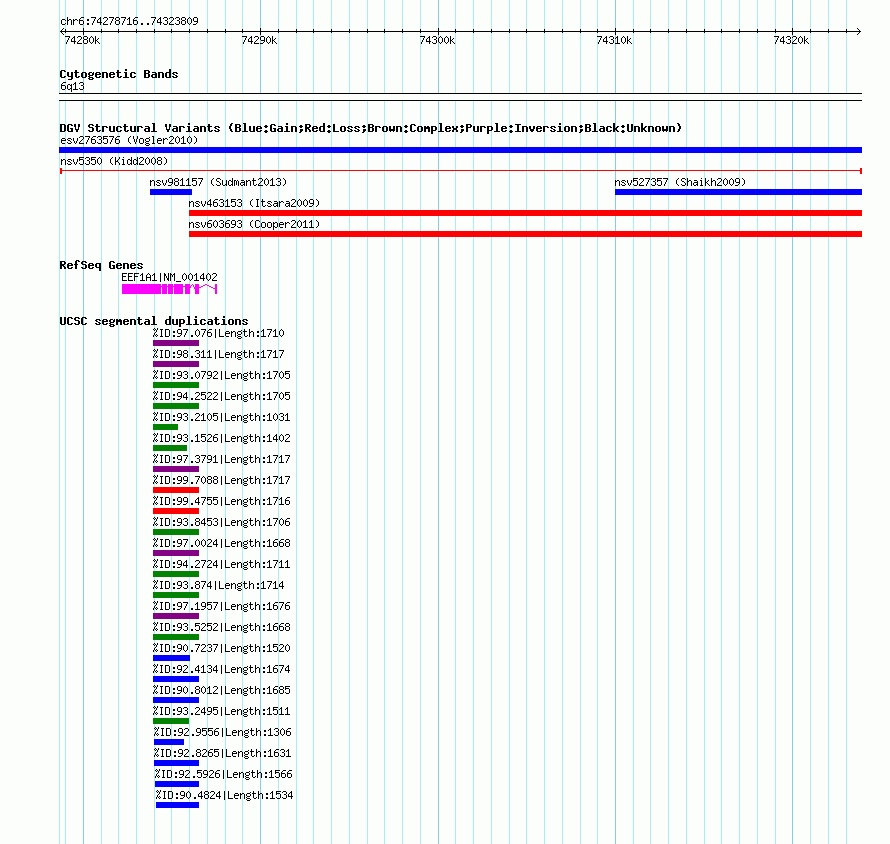Select the 6q13 band label
The width and height of the screenshot is (890, 844).
[x=72, y=86]
